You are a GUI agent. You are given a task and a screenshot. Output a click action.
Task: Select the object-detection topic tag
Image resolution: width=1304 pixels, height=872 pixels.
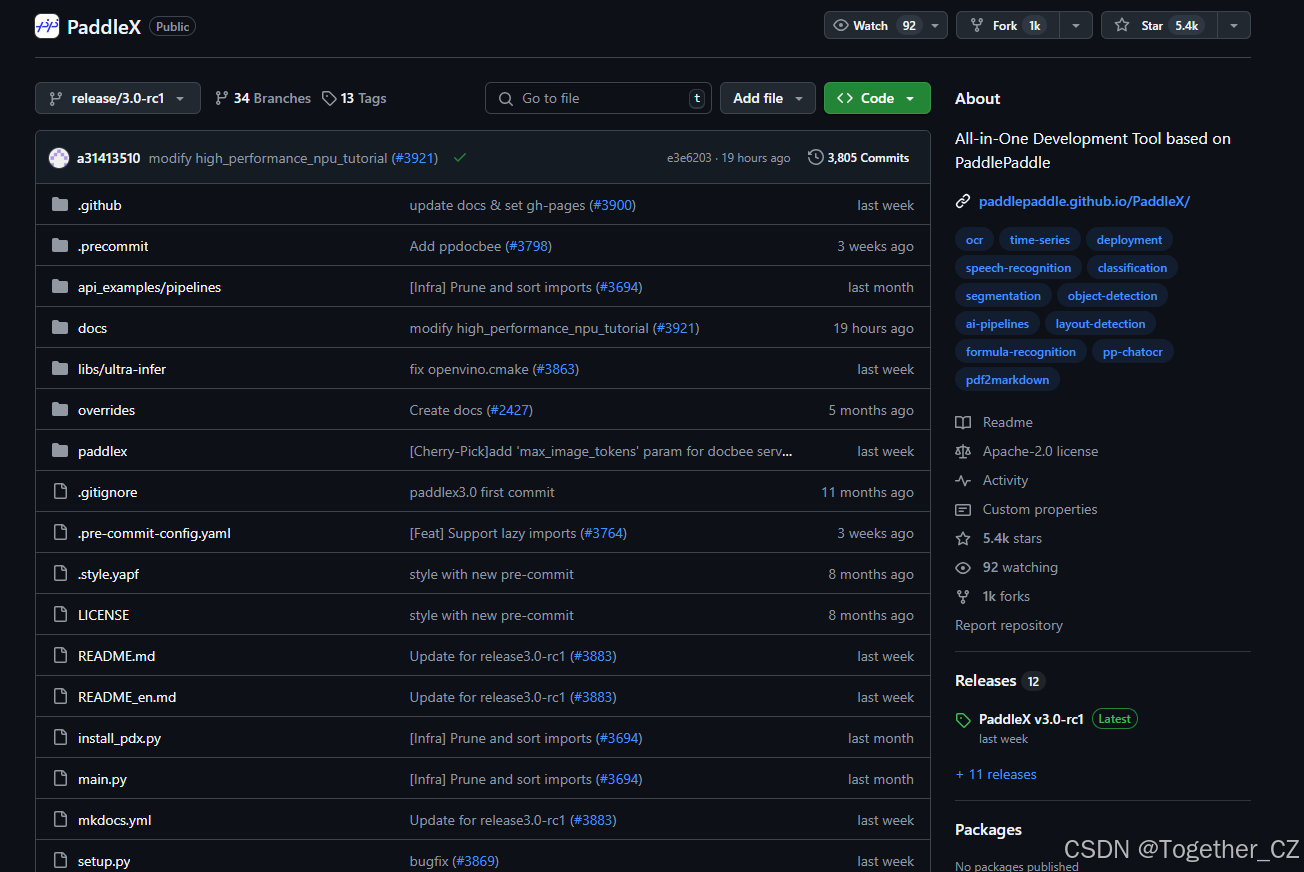click(x=1112, y=296)
